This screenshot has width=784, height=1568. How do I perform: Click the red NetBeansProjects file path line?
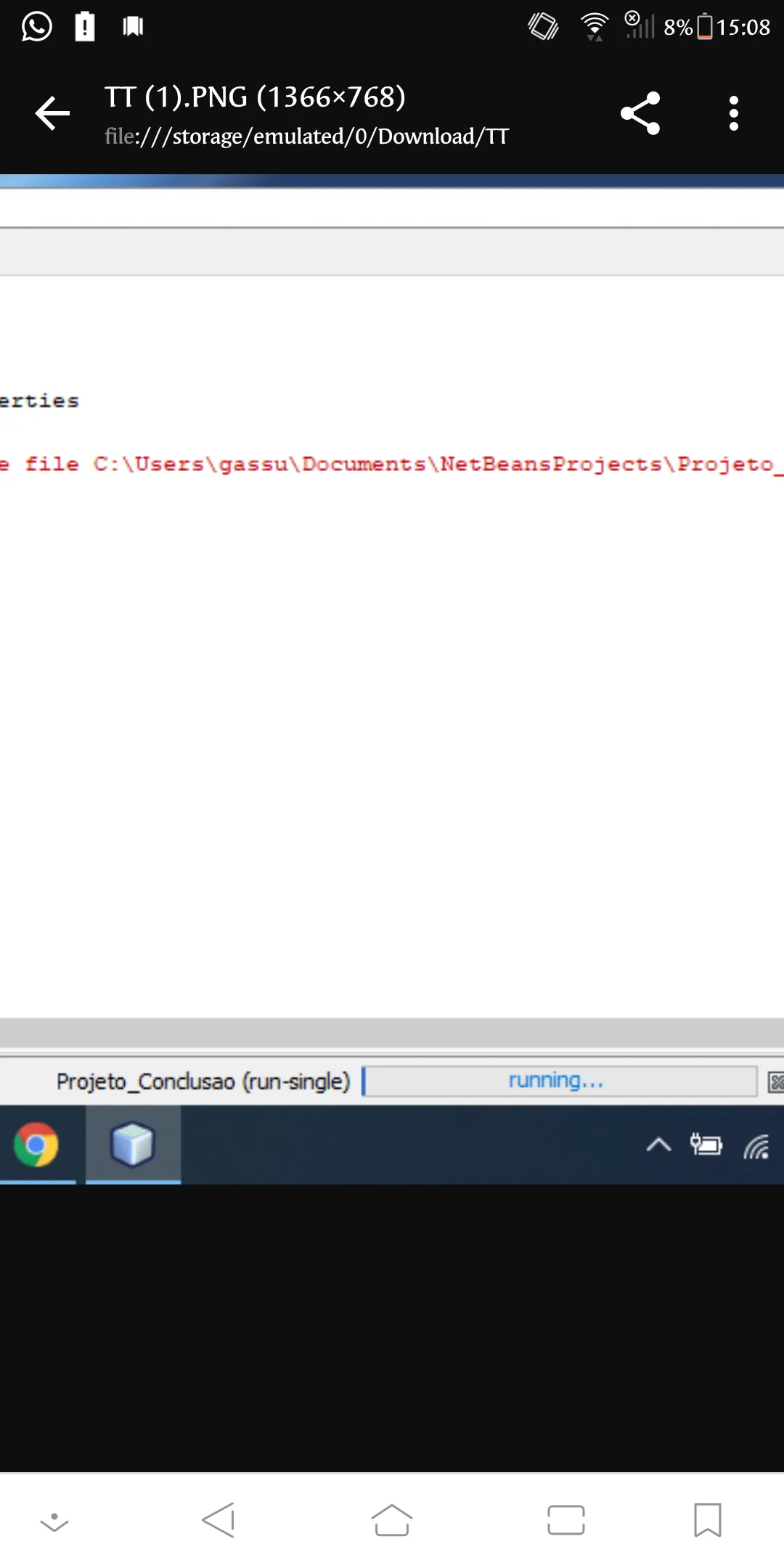click(x=392, y=465)
